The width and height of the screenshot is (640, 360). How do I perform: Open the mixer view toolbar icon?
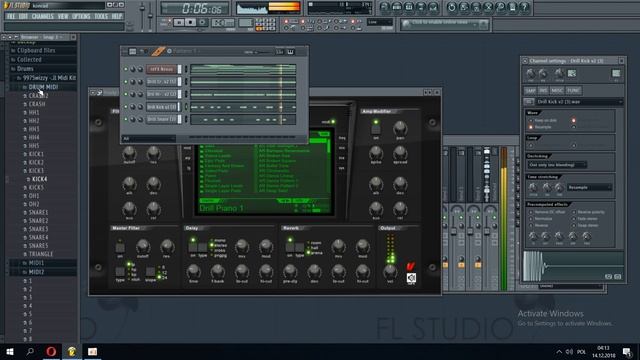(x=433, y=7)
